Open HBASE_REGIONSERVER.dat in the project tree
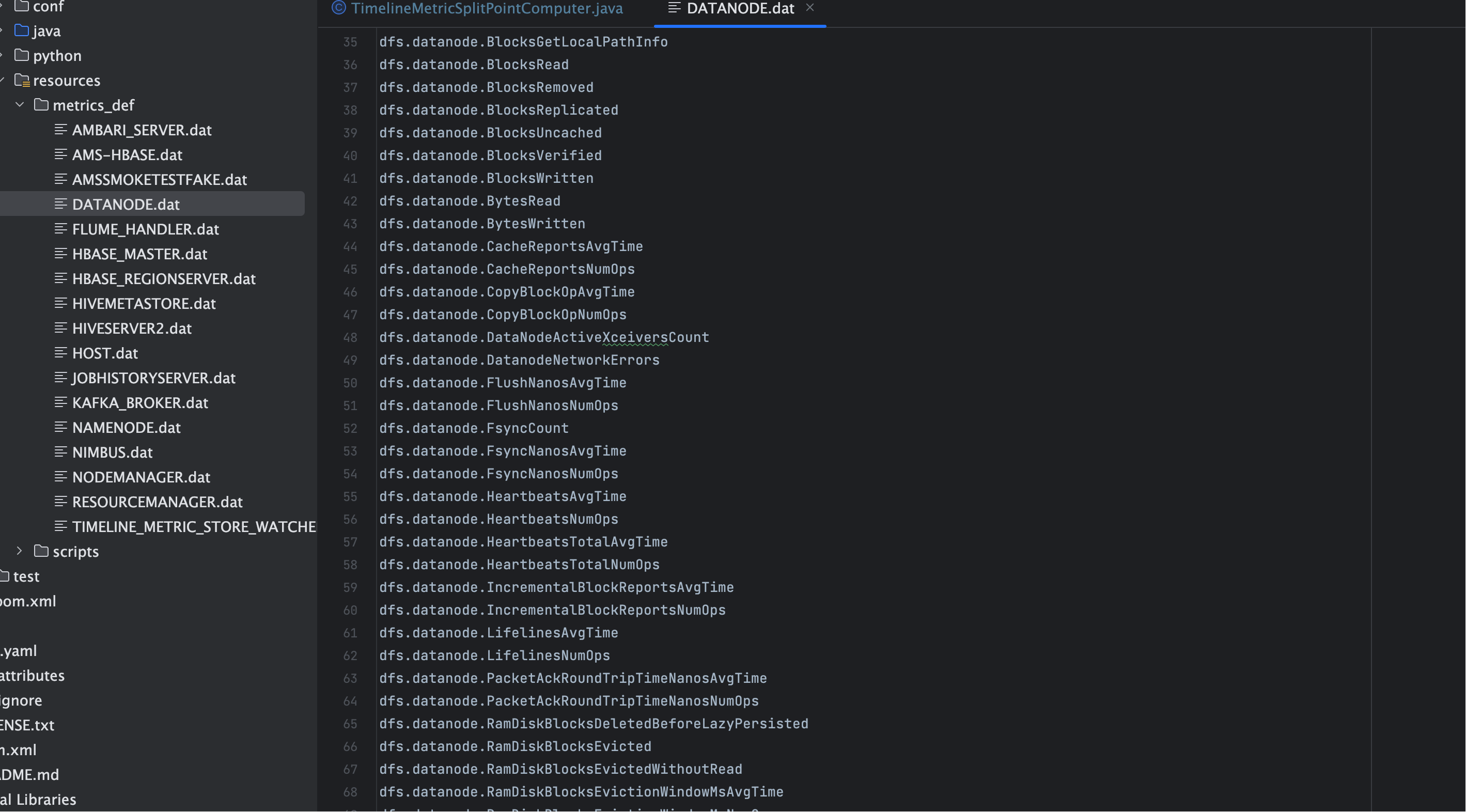 pyautogui.click(x=164, y=279)
